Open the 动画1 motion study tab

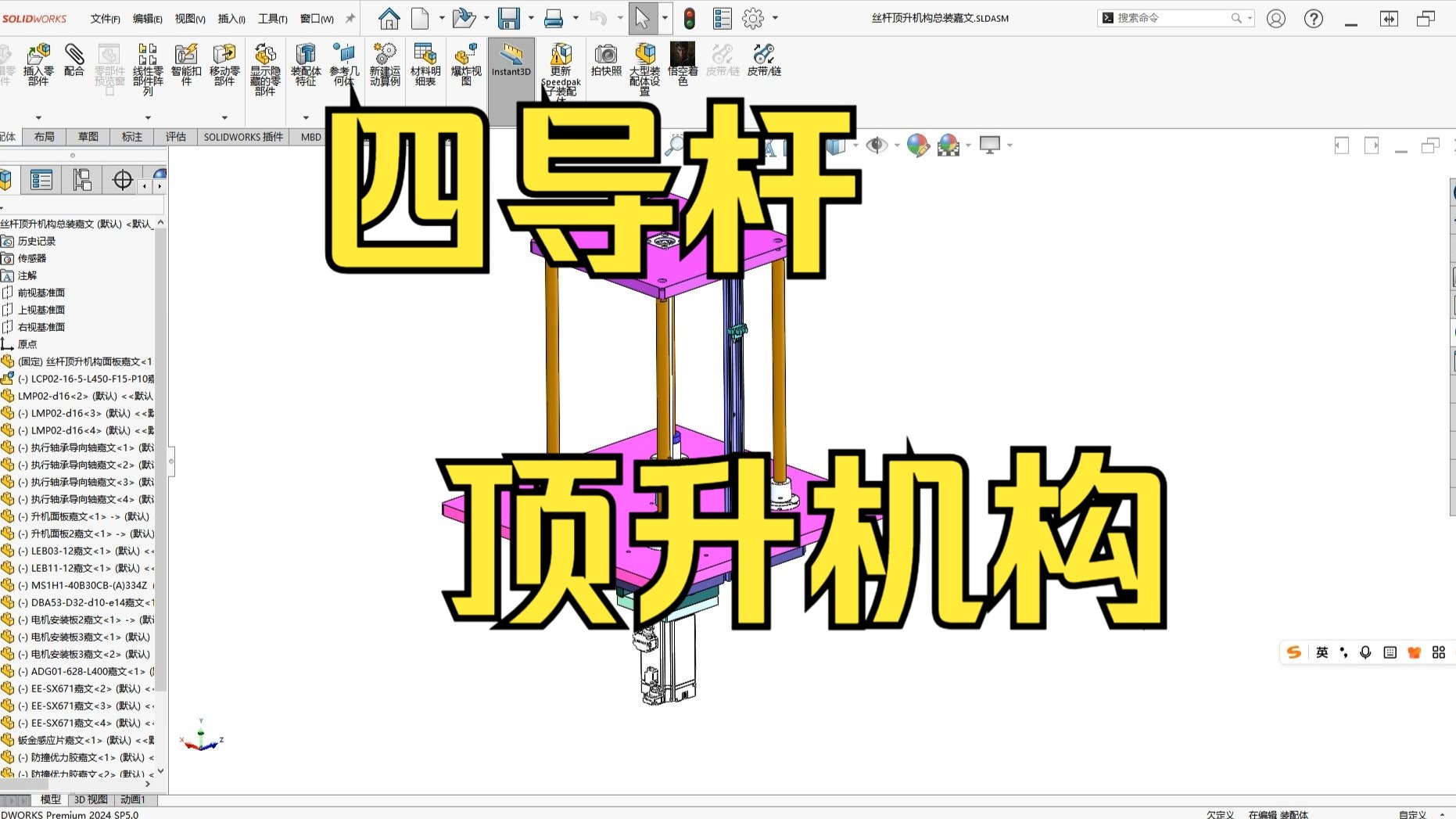pos(133,799)
